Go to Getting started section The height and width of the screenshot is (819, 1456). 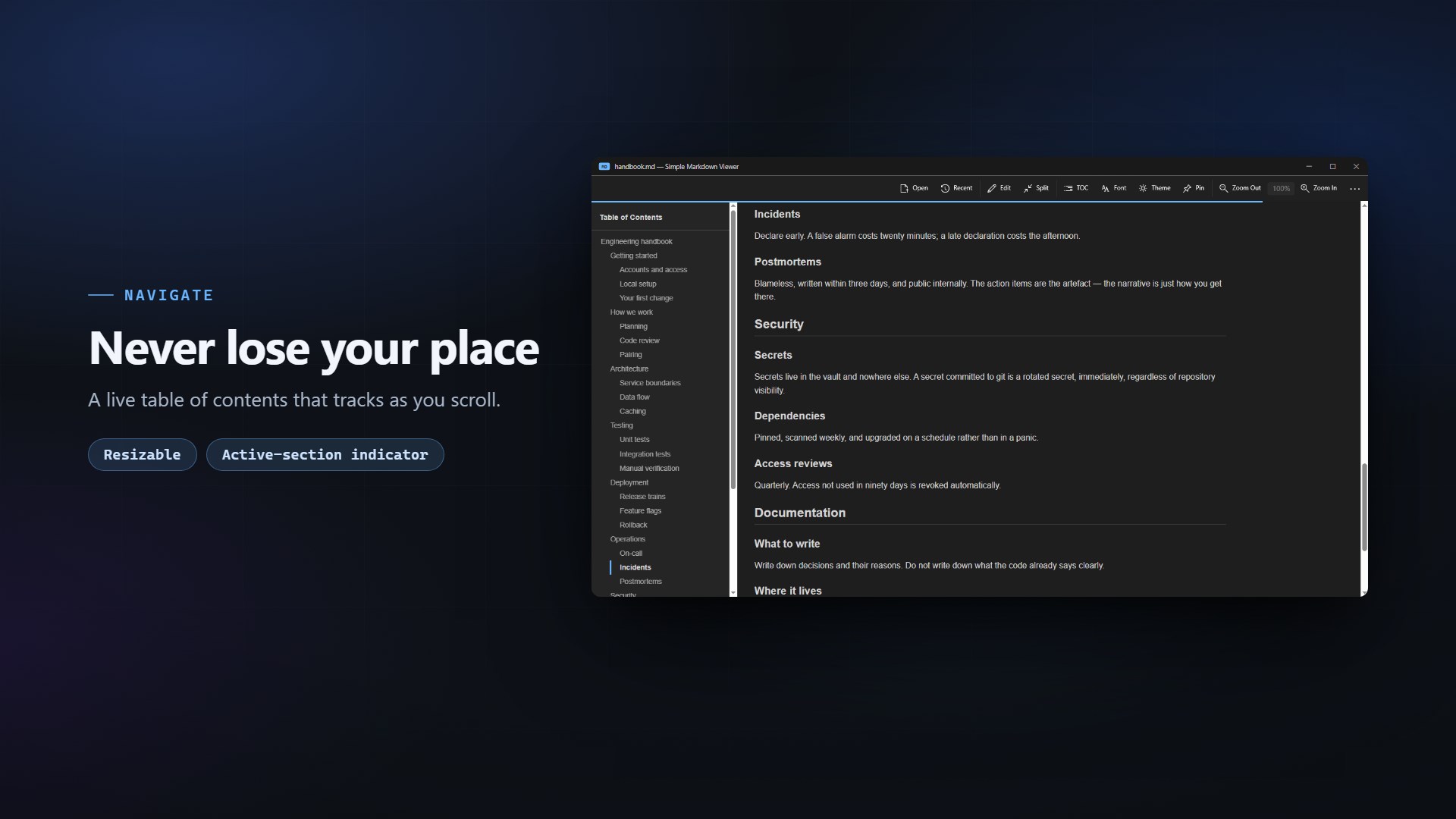pyautogui.click(x=633, y=256)
